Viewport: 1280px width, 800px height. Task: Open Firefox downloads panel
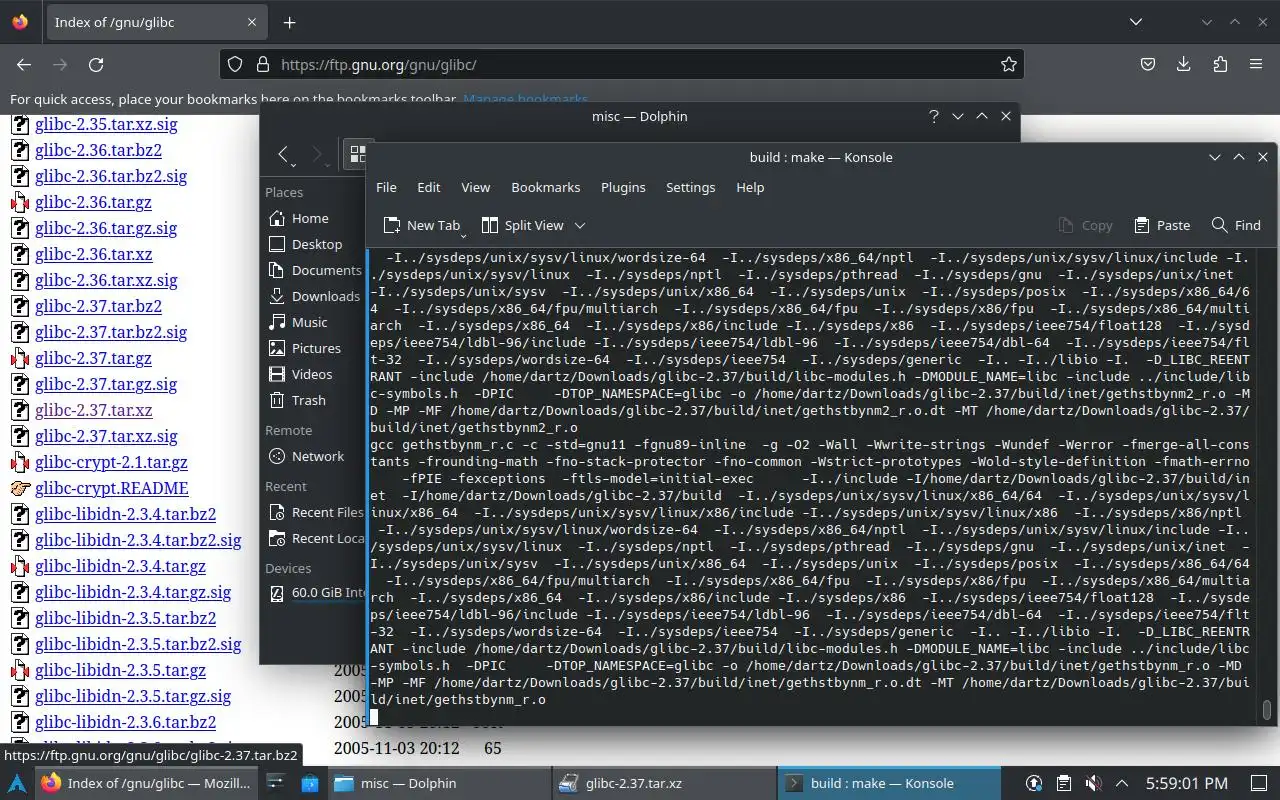[1184, 64]
